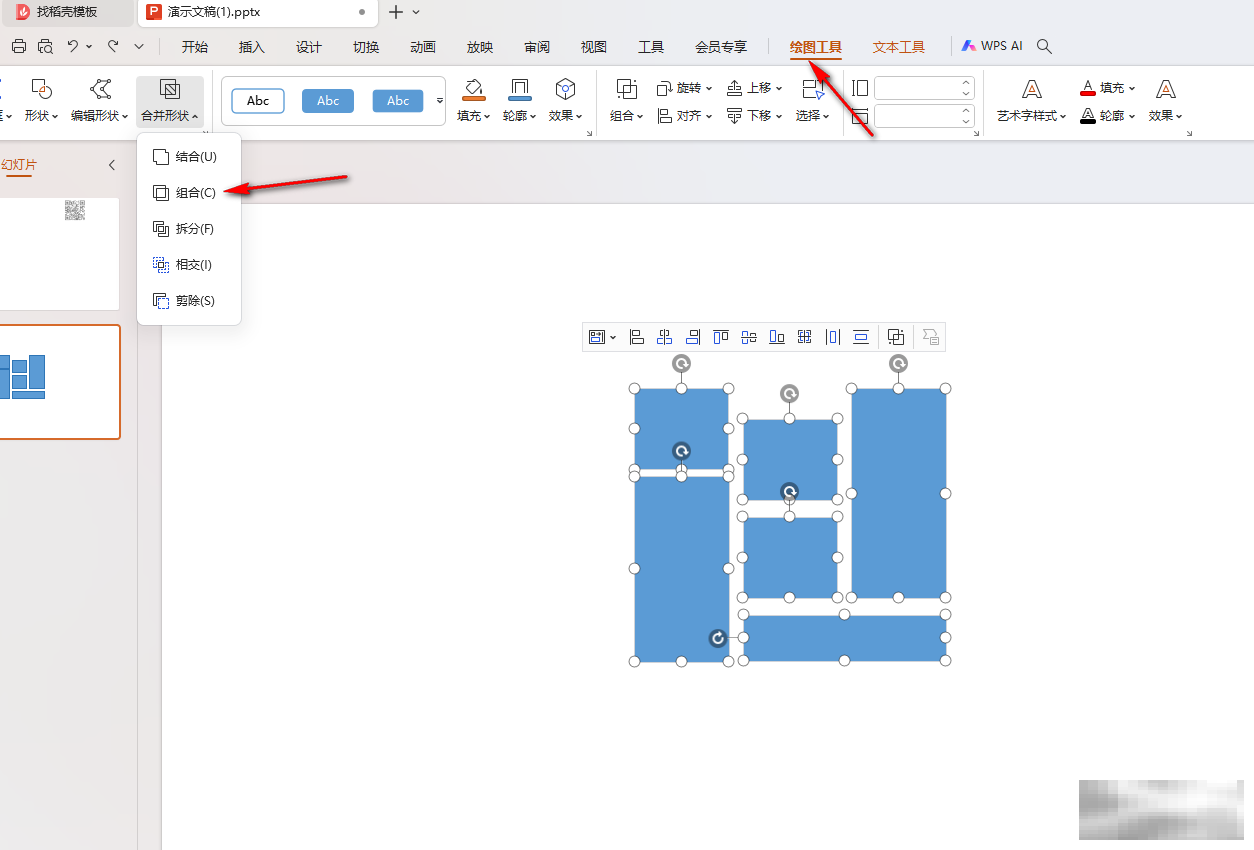Click the group shapes icon in floating toolbar
The image size is (1254, 850).
coord(896,337)
